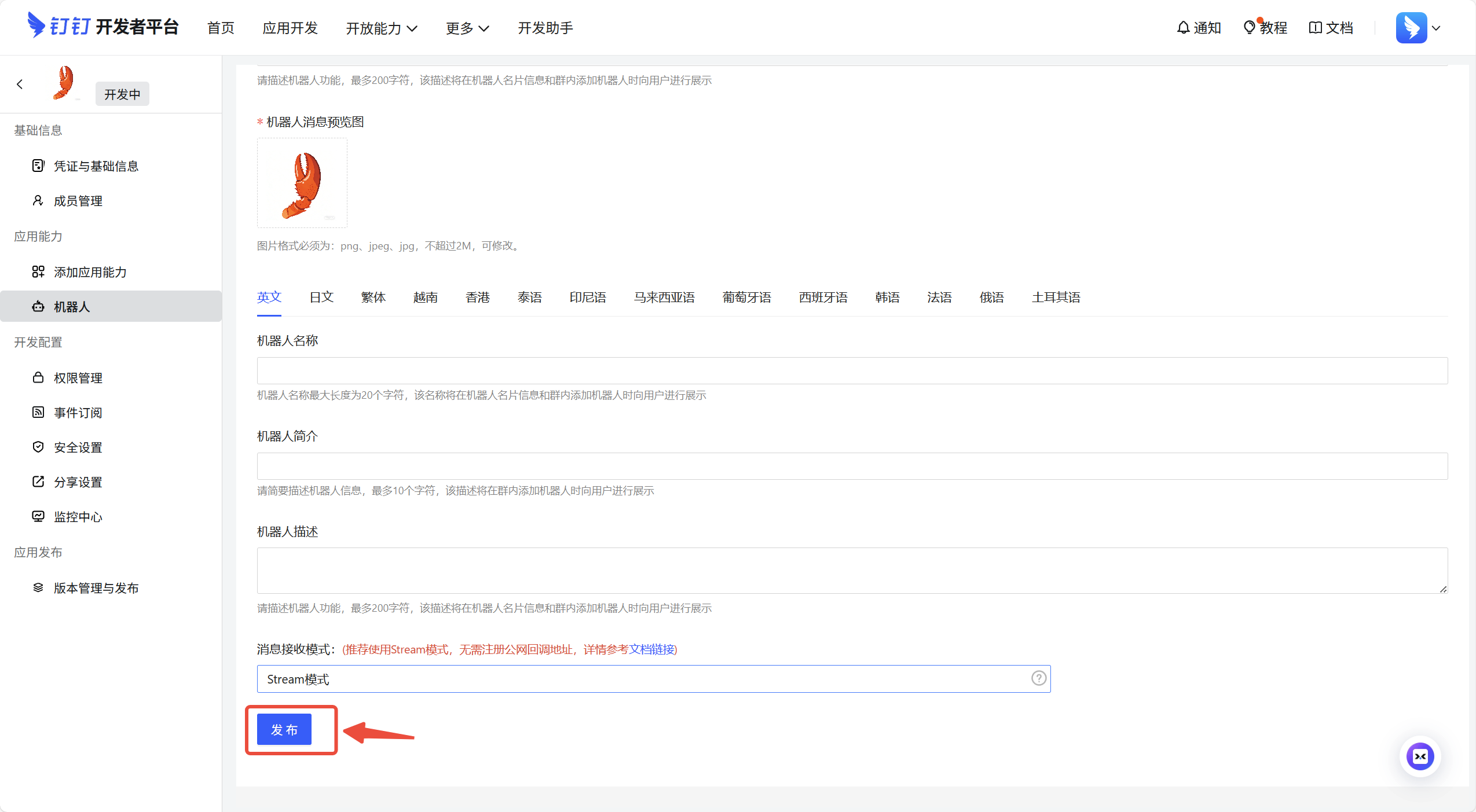Open tutorials via the lightbulb icon
The image size is (1476, 812).
pos(1249,27)
